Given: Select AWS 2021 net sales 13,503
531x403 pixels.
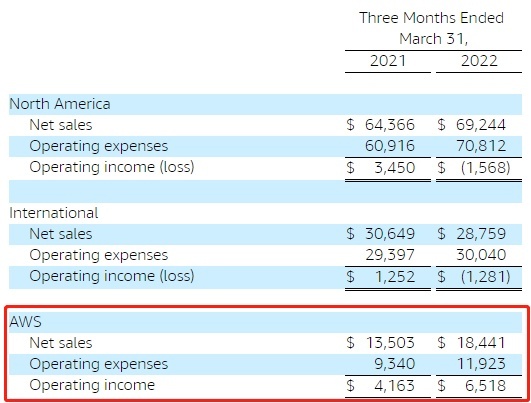Looking at the screenshot, I should (390, 343).
